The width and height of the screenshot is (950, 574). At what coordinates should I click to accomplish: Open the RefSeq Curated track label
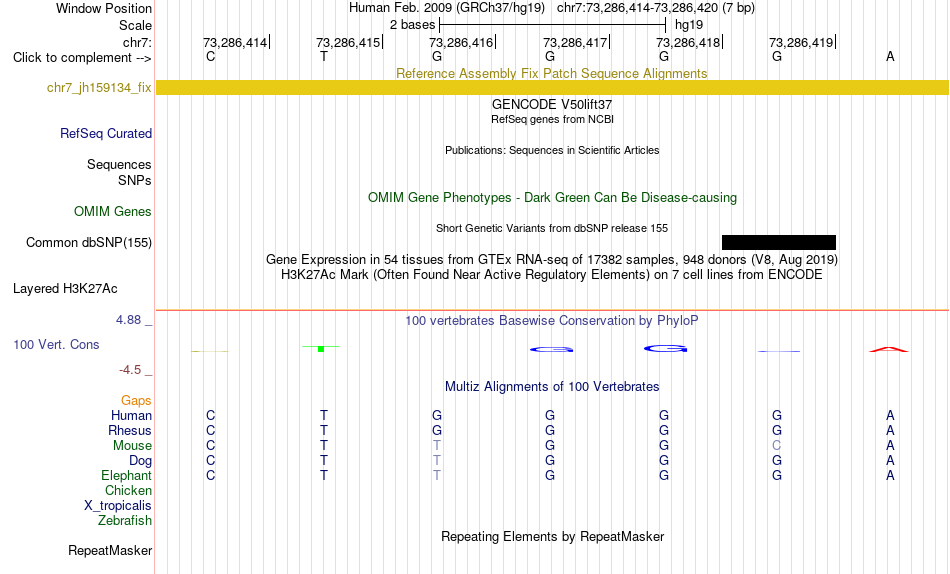[106, 133]
